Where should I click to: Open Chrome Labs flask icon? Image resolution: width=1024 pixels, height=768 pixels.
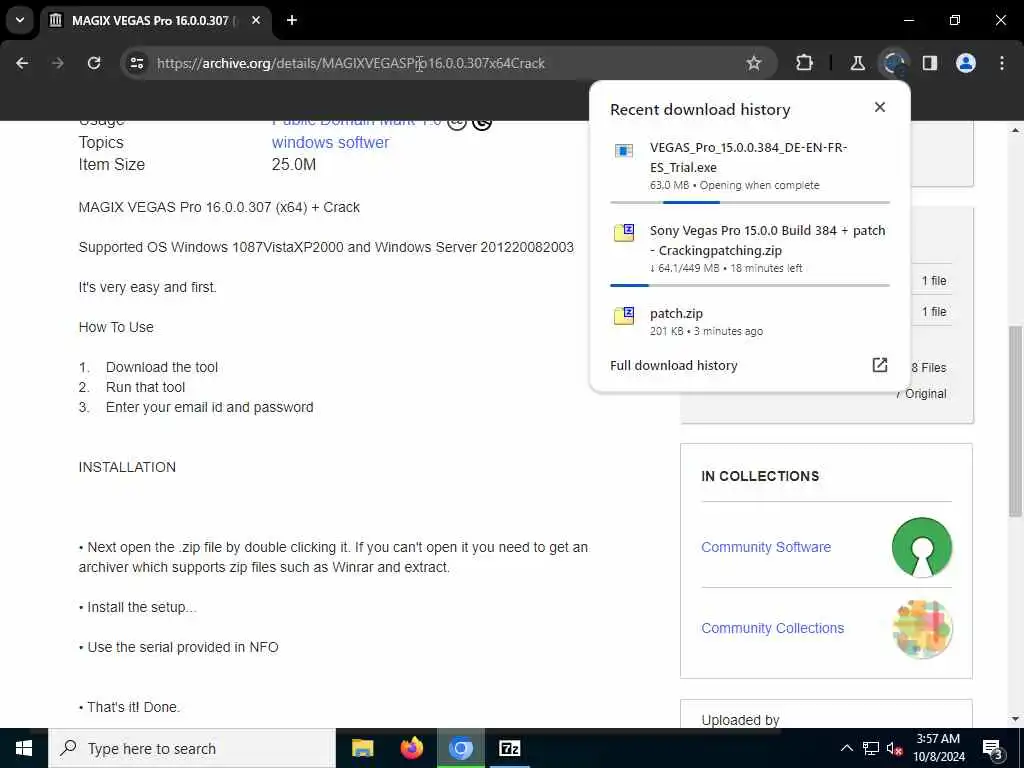click(x=857, y=63)
